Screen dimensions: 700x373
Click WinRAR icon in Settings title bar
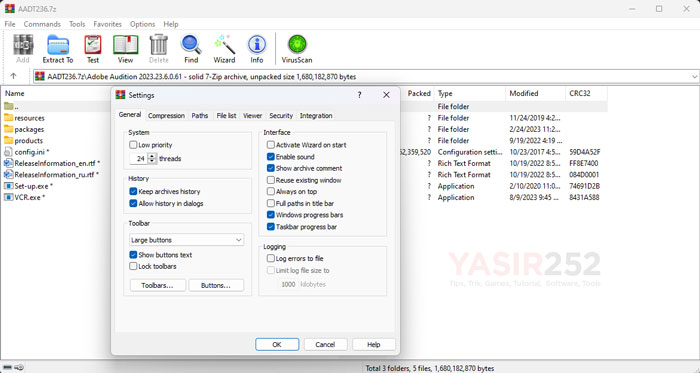pyautogui.click(x=121, y=95)
